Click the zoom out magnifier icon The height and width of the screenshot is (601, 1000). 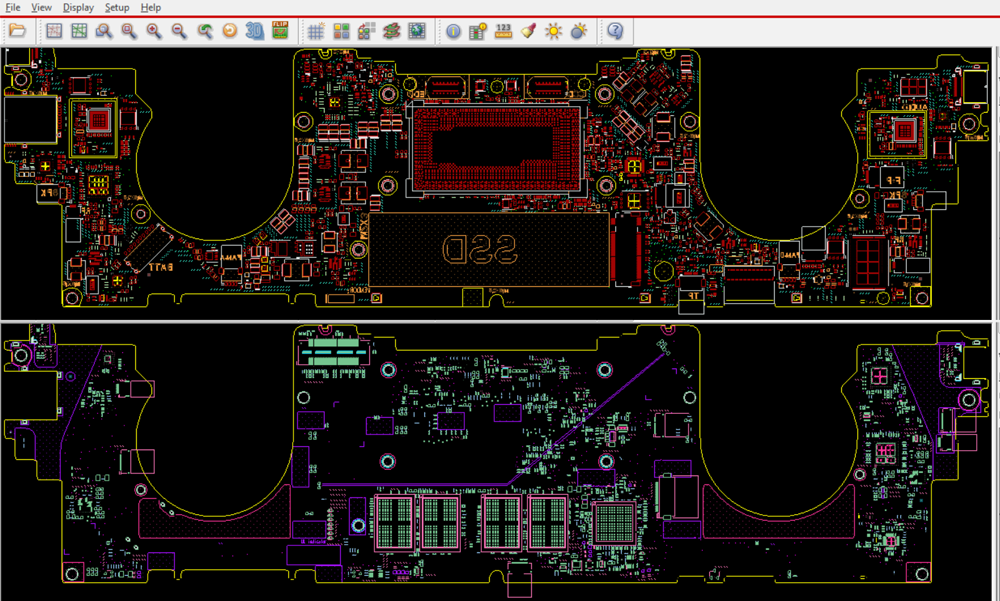pos(179,31)
